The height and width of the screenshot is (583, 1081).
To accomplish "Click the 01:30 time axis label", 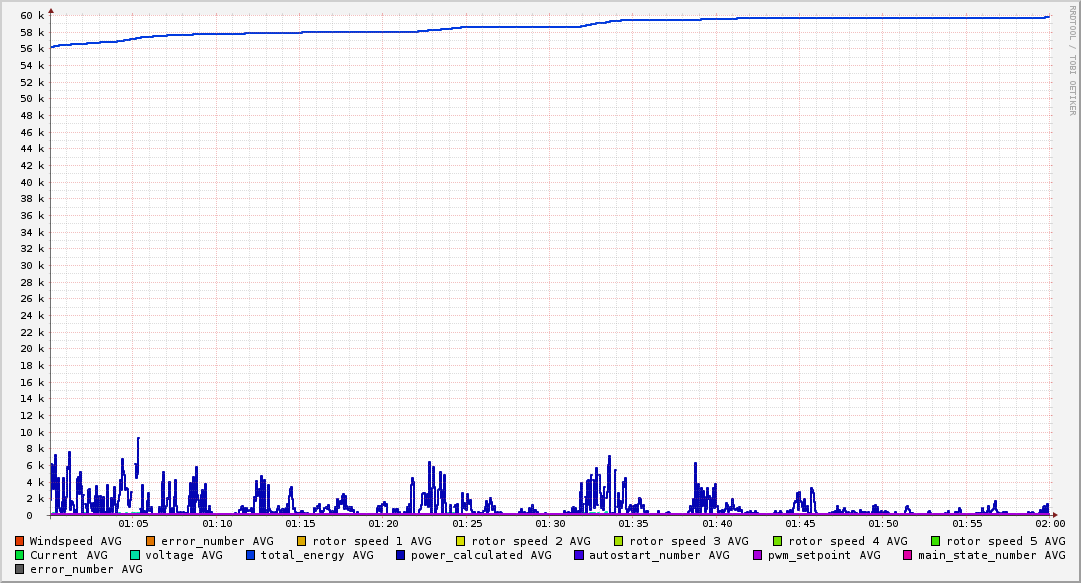I will tap(550, 523).
